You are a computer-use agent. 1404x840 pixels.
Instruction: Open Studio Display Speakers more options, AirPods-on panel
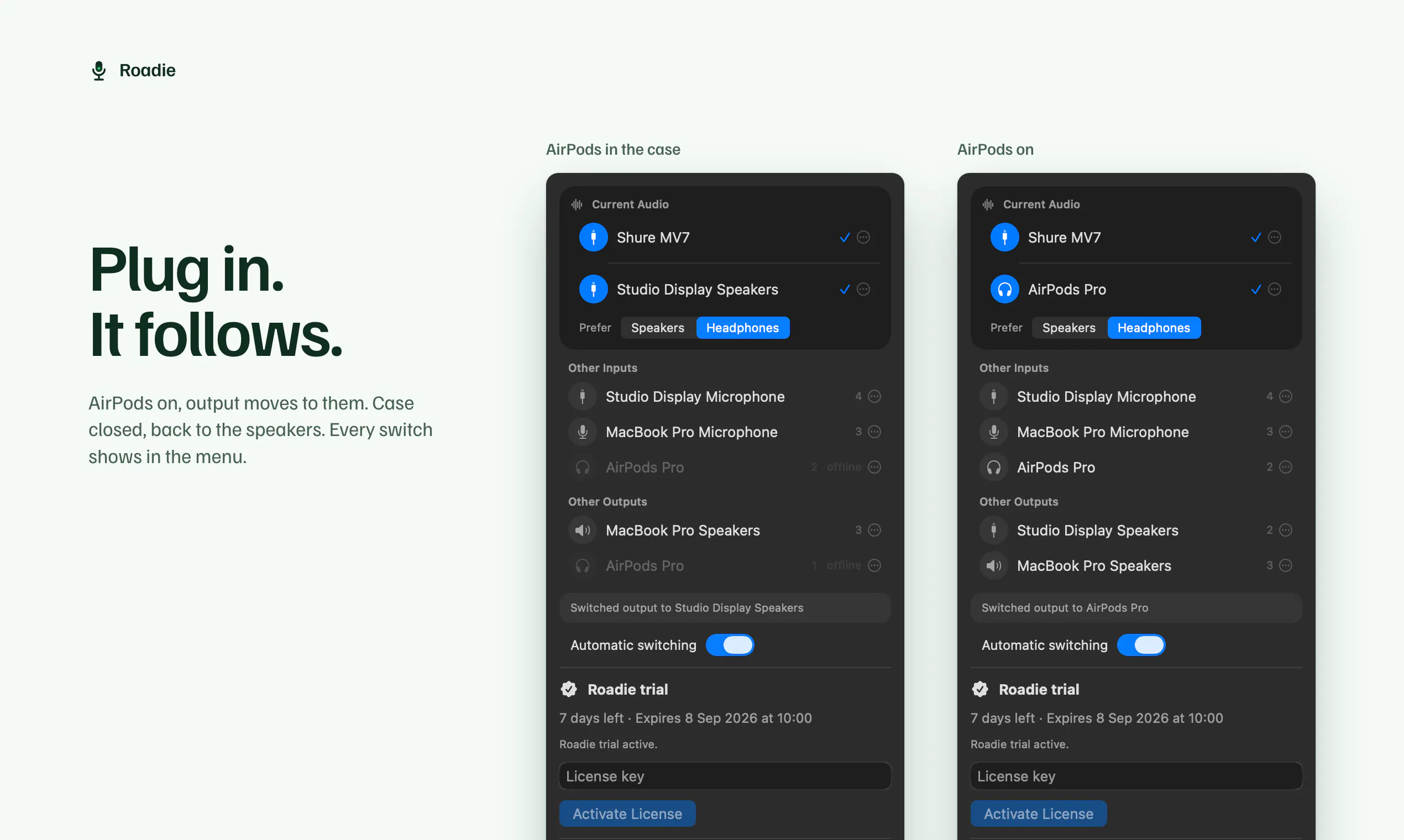coord(1286,531)
